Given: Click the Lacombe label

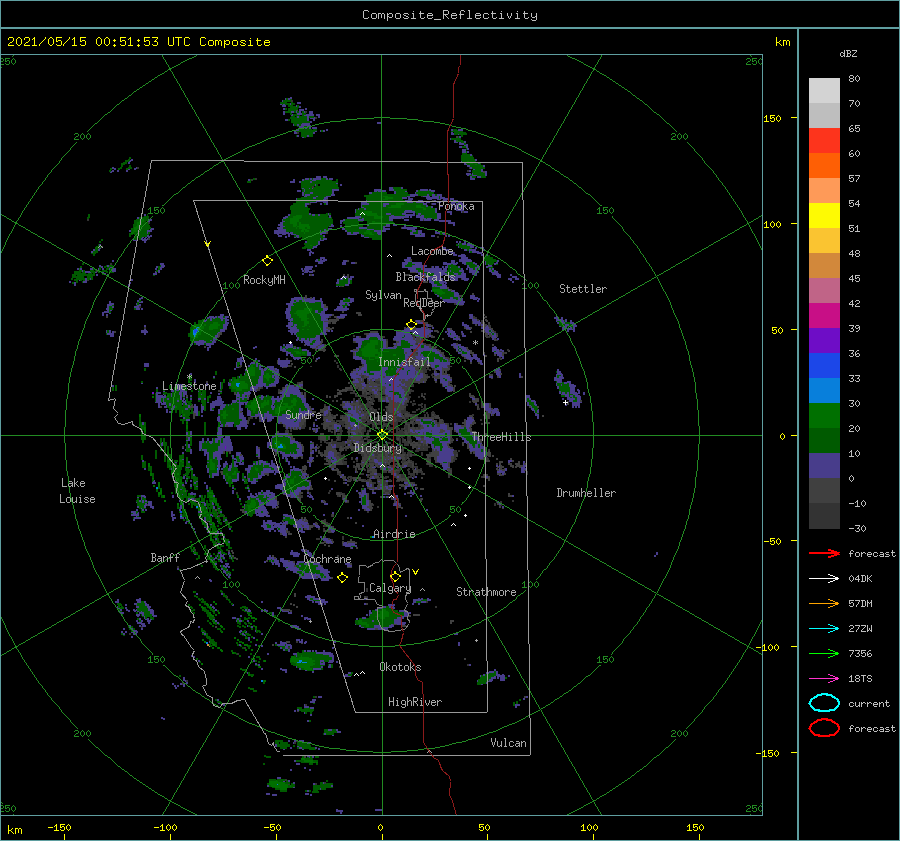Looking at the screenshot, I should (x=432, y=251).
